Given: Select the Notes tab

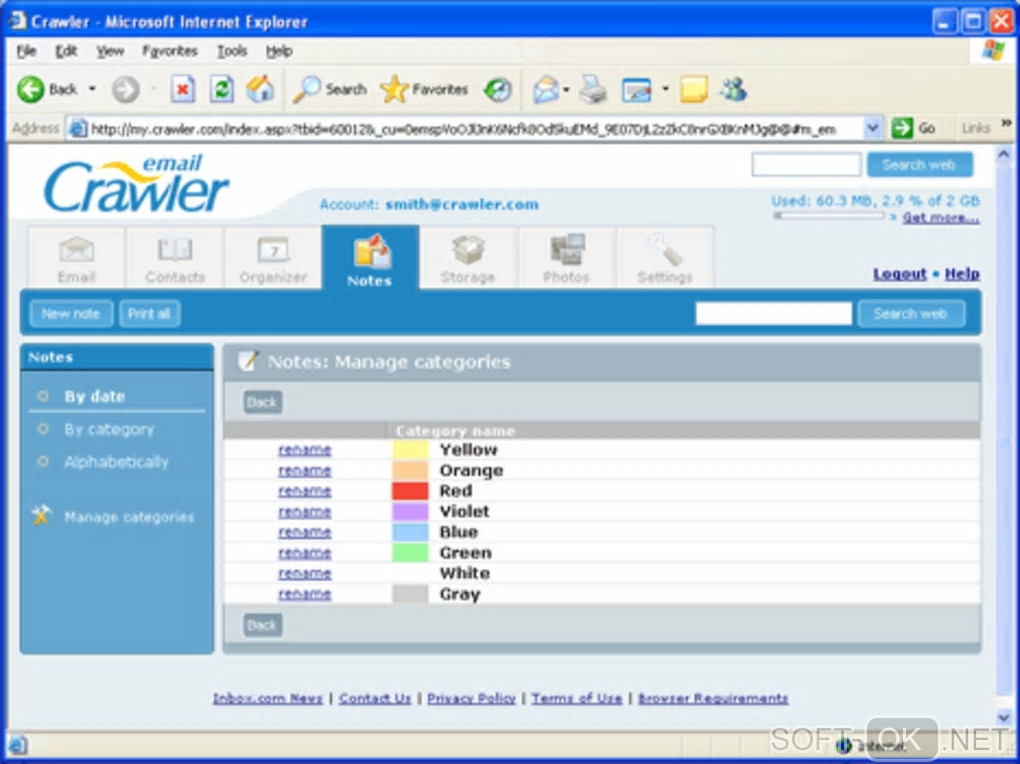Looking at the screenshot, I should click(x=370, y=258).
